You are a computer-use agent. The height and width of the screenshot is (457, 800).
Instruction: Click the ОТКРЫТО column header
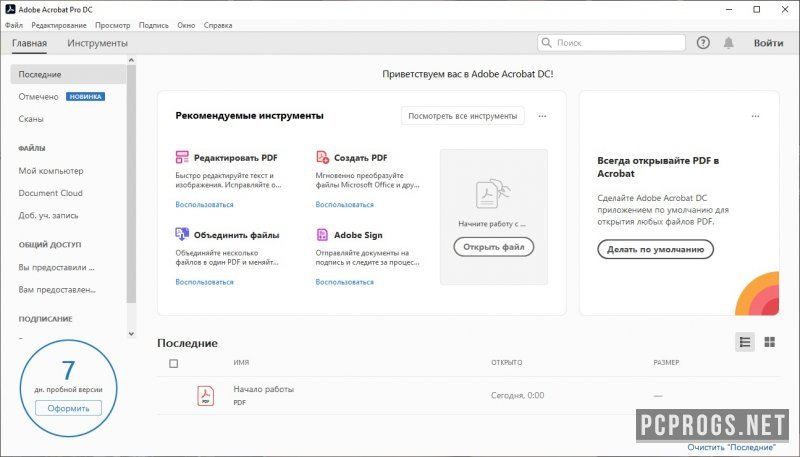tap(507, 363)
